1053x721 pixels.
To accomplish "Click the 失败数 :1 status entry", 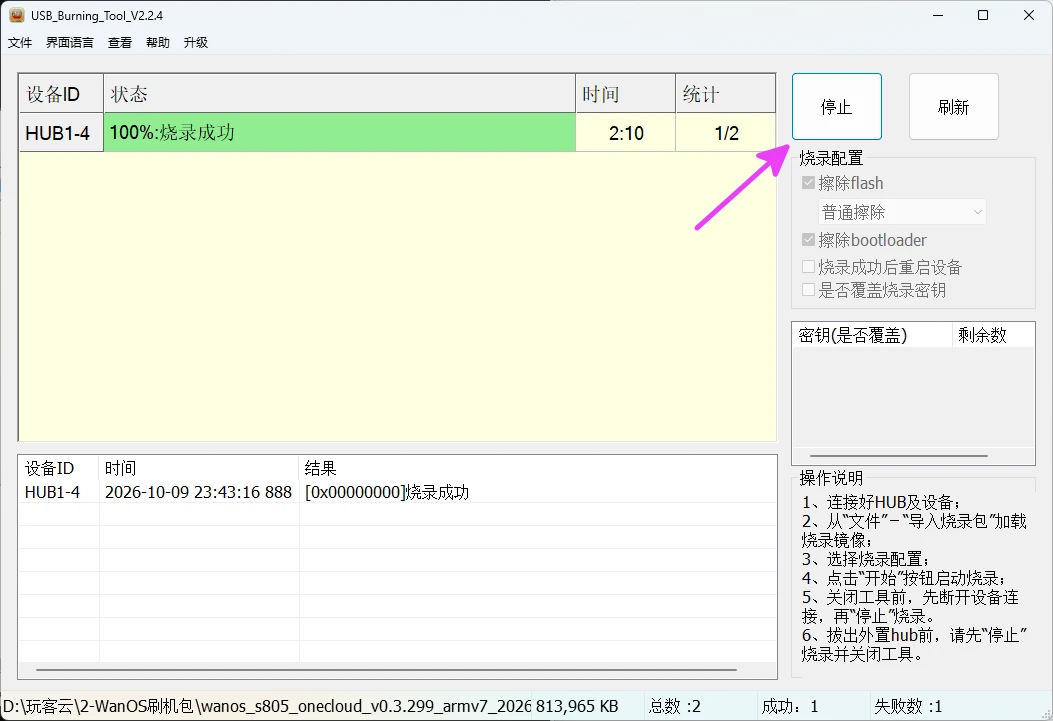I will coord(908,706).
